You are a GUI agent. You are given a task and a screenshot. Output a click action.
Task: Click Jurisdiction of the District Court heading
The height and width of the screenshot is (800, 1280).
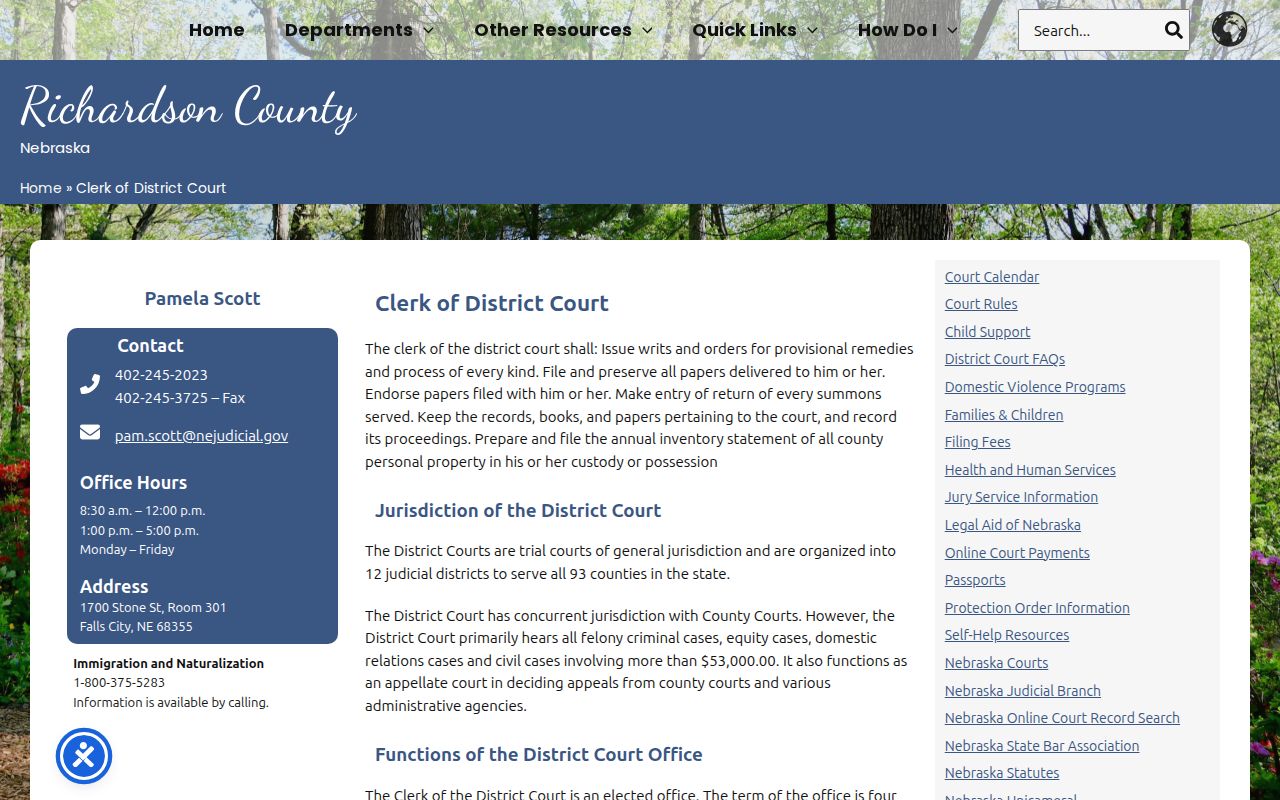(518, 510)
